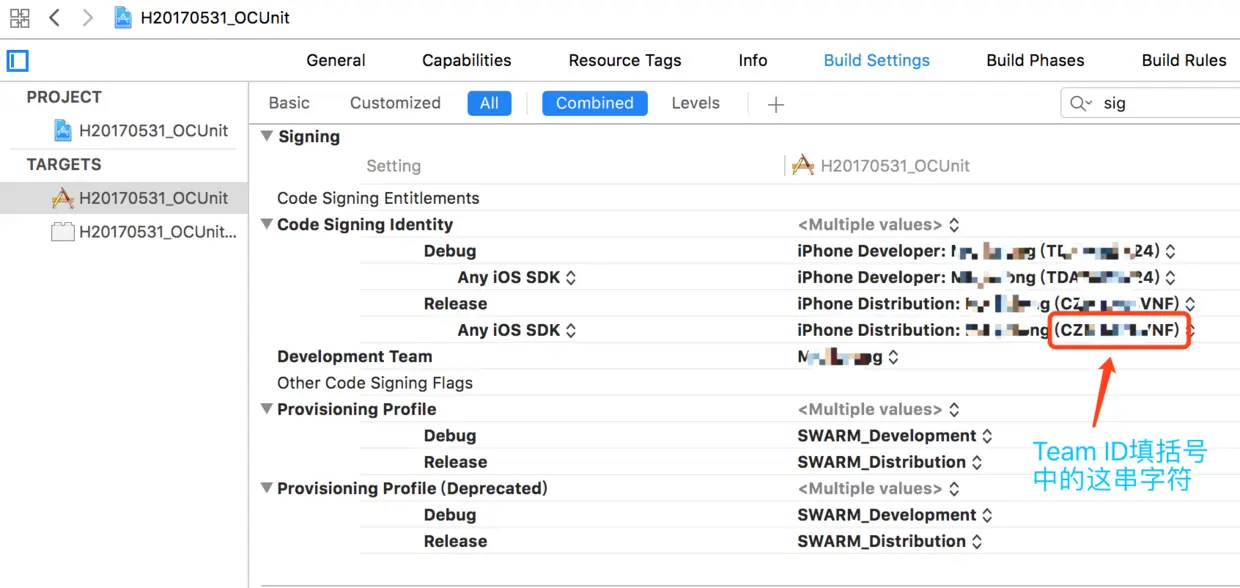The height and width of the screenshot is (588, 1240).
Task: Click the search magnifier icon
Action: point(1080,103)
